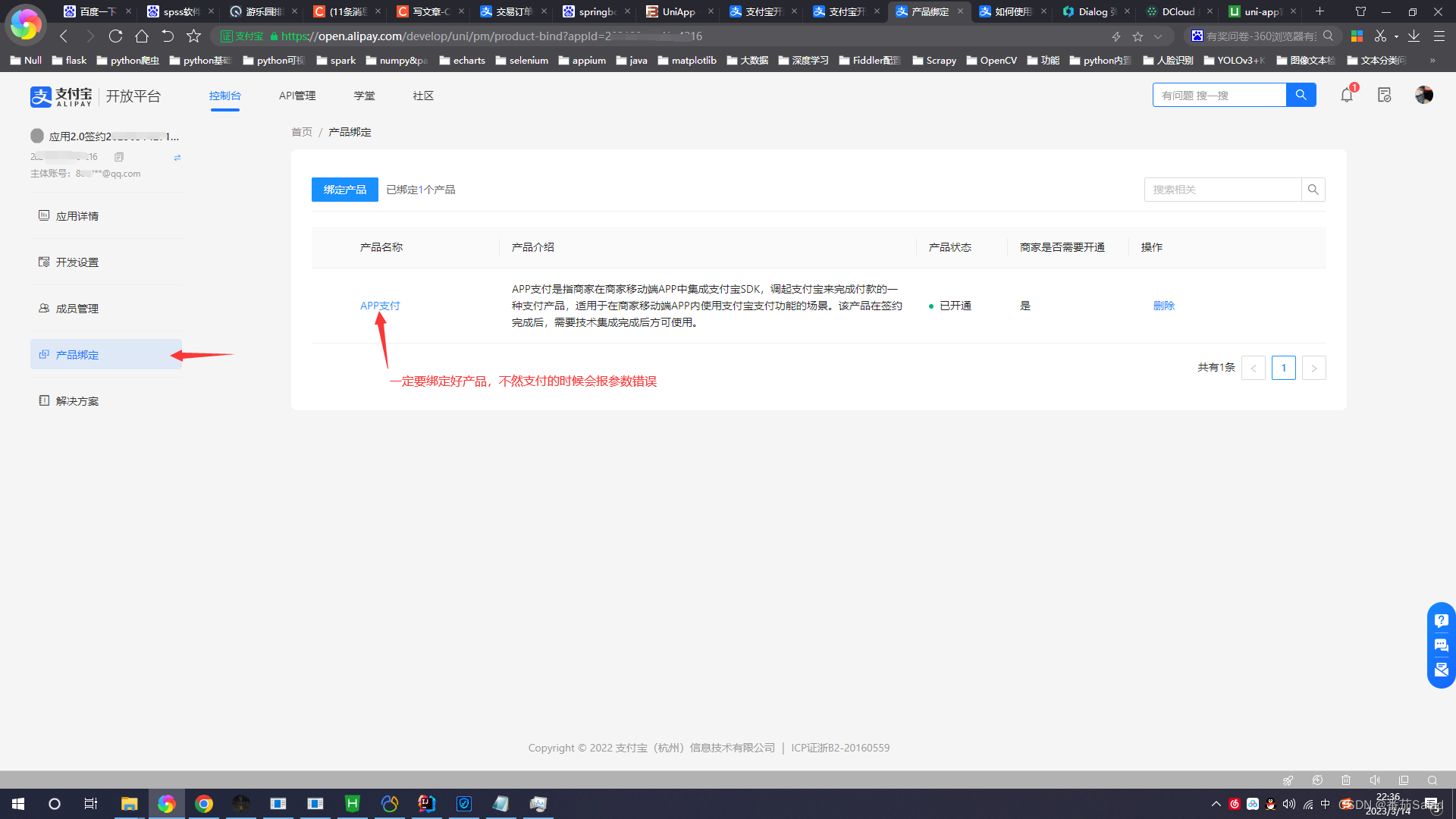Screen dimensions: 1456x819
Task: Click the 产品介绍 column header
Action: tap(533, 247)
